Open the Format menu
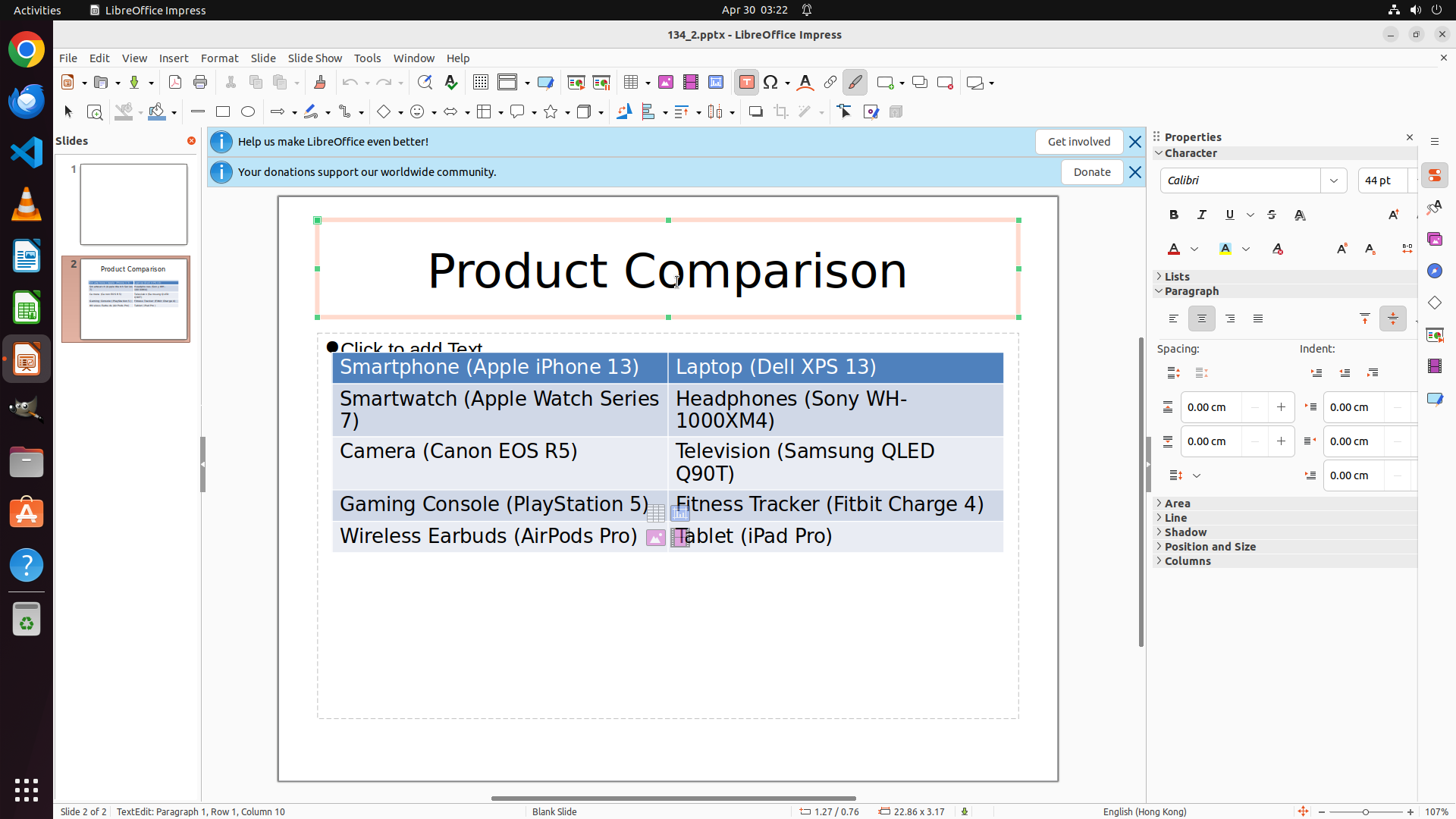Image resolution: width=1456 pixels, height=819 pixels. tap(220, 58)
